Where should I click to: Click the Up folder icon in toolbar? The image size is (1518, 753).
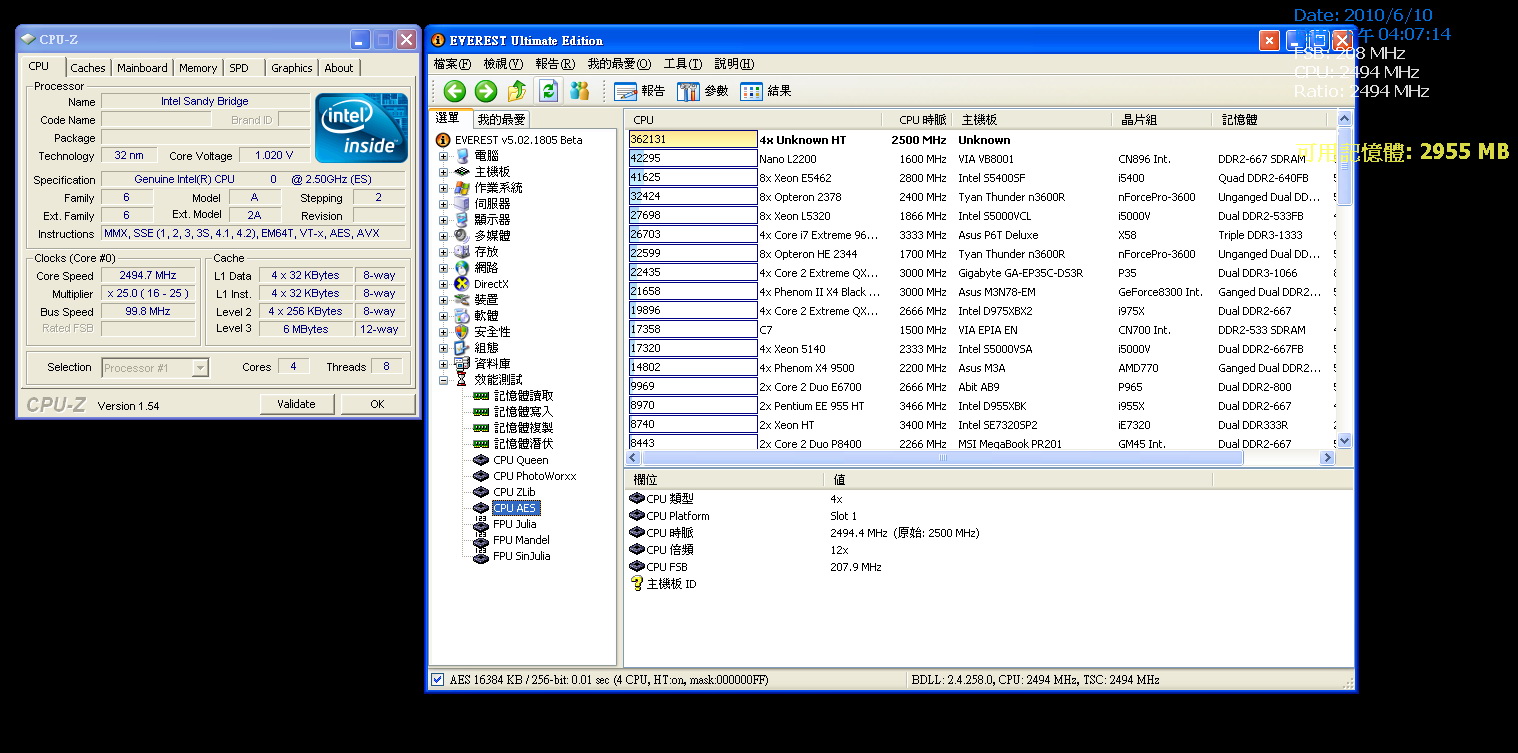(517, 92)
